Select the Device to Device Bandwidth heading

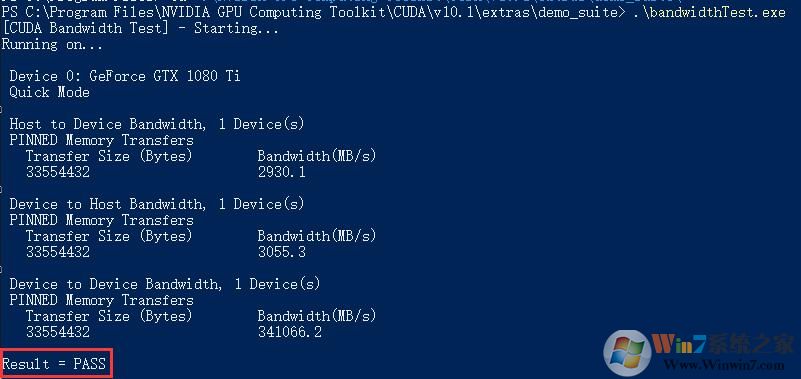[164, 284]
